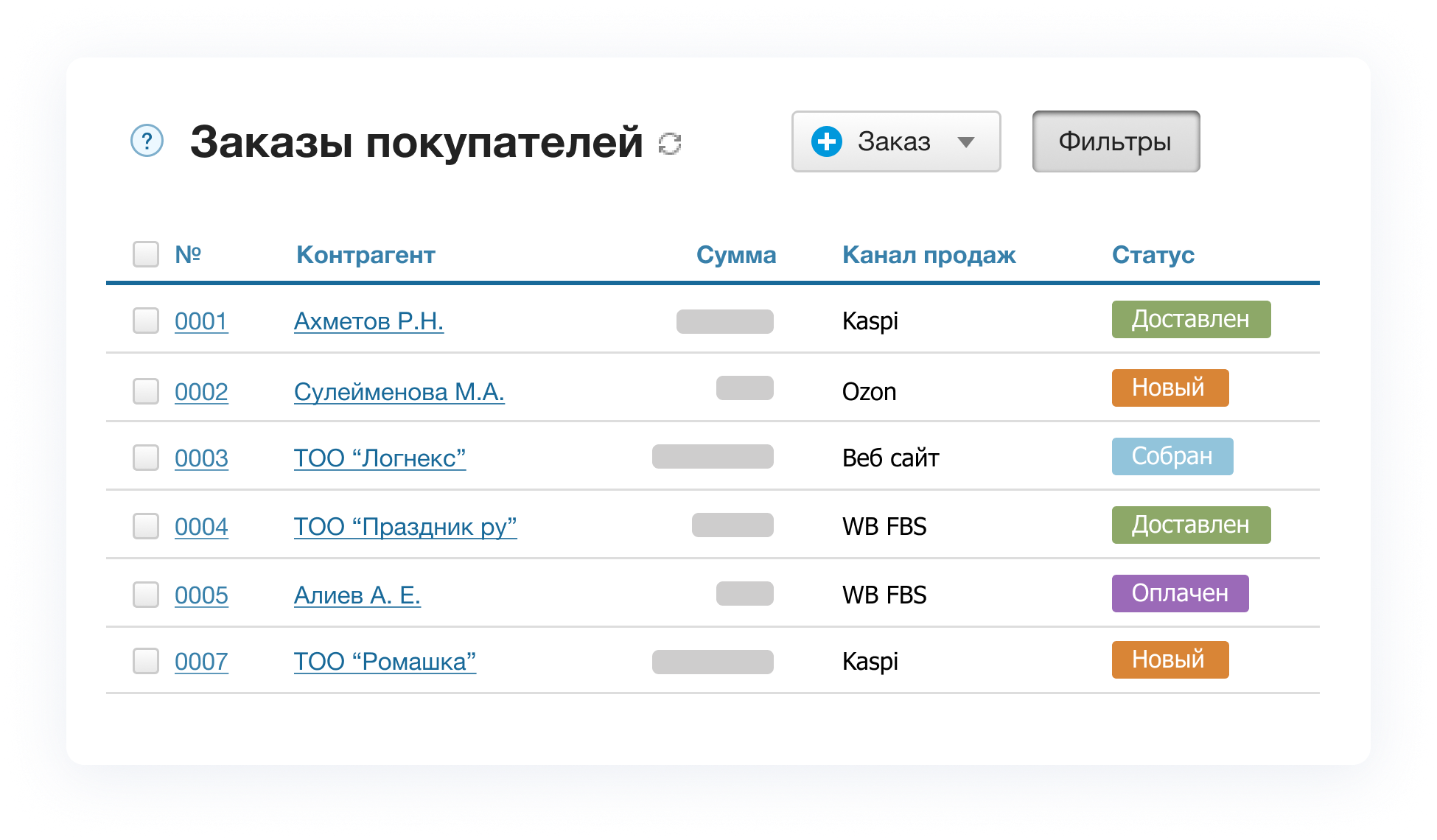Click the refresh icon beside the title
Image resolution: width=1437 pixels, height=840 pixels.
click(669, 143)
